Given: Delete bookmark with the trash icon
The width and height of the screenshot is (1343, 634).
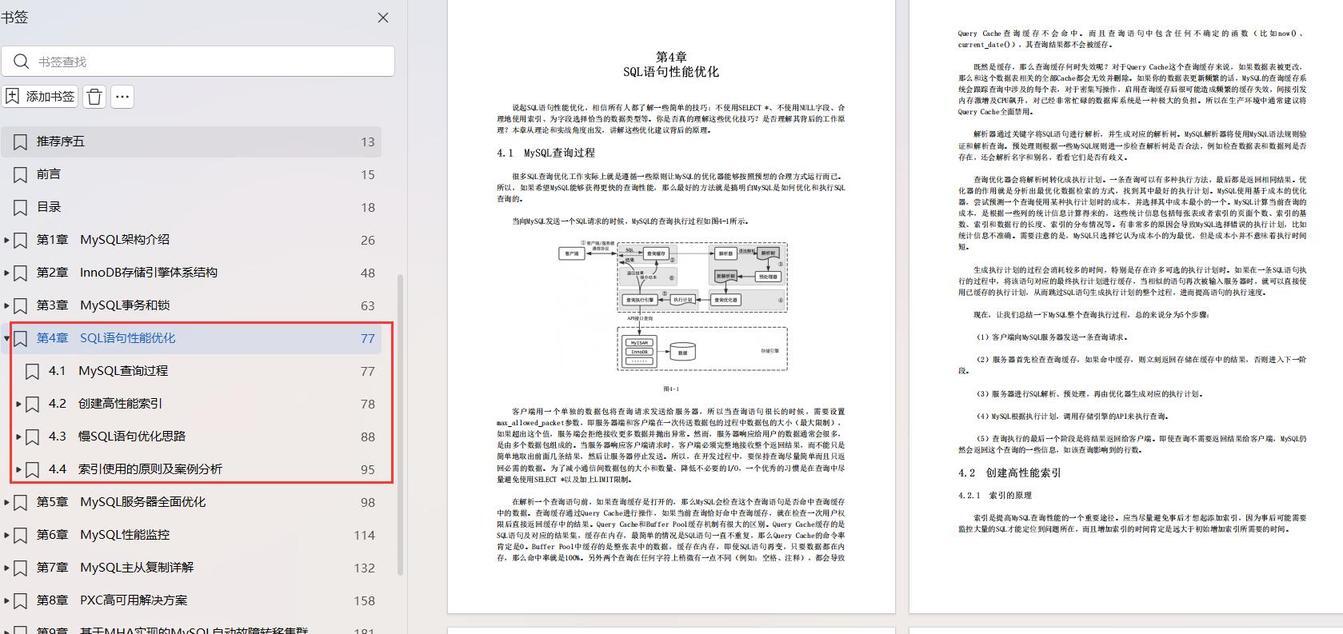Looking at the screenshot, I should [x=94, y=96].
